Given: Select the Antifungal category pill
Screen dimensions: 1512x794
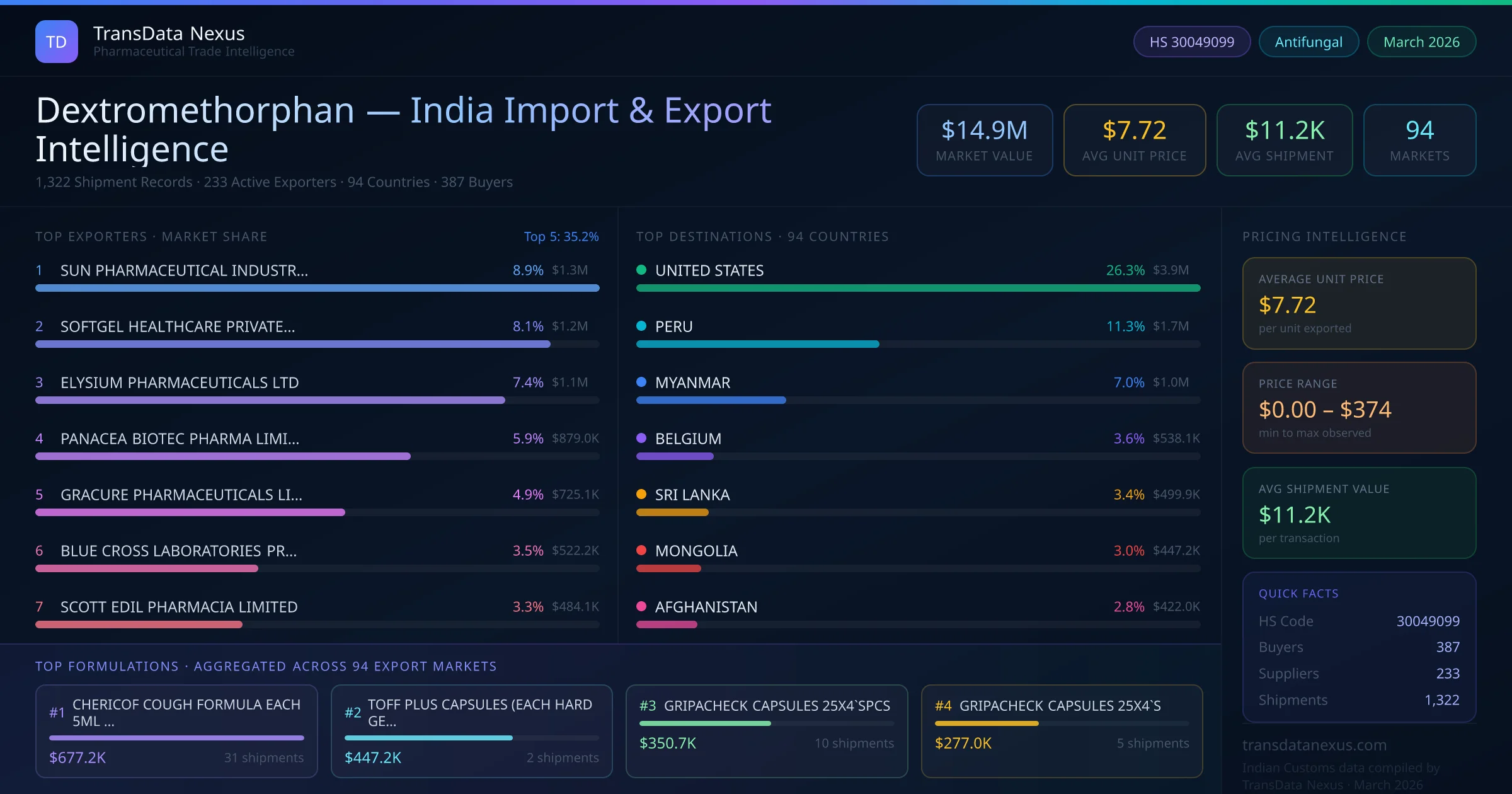Looking at the screenshot, I should 1308,42.
